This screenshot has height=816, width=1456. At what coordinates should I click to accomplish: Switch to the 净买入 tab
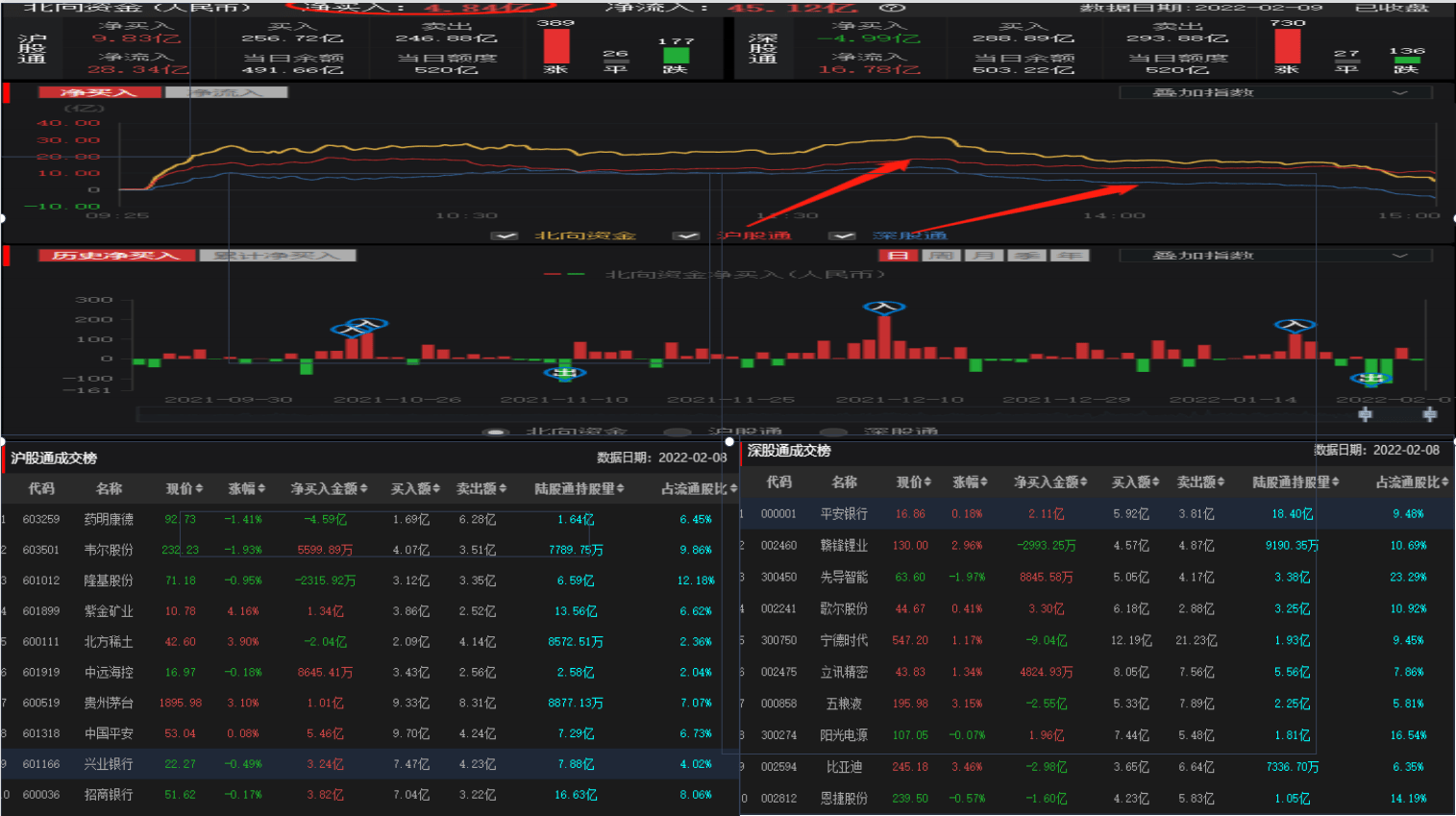[100, 93]
